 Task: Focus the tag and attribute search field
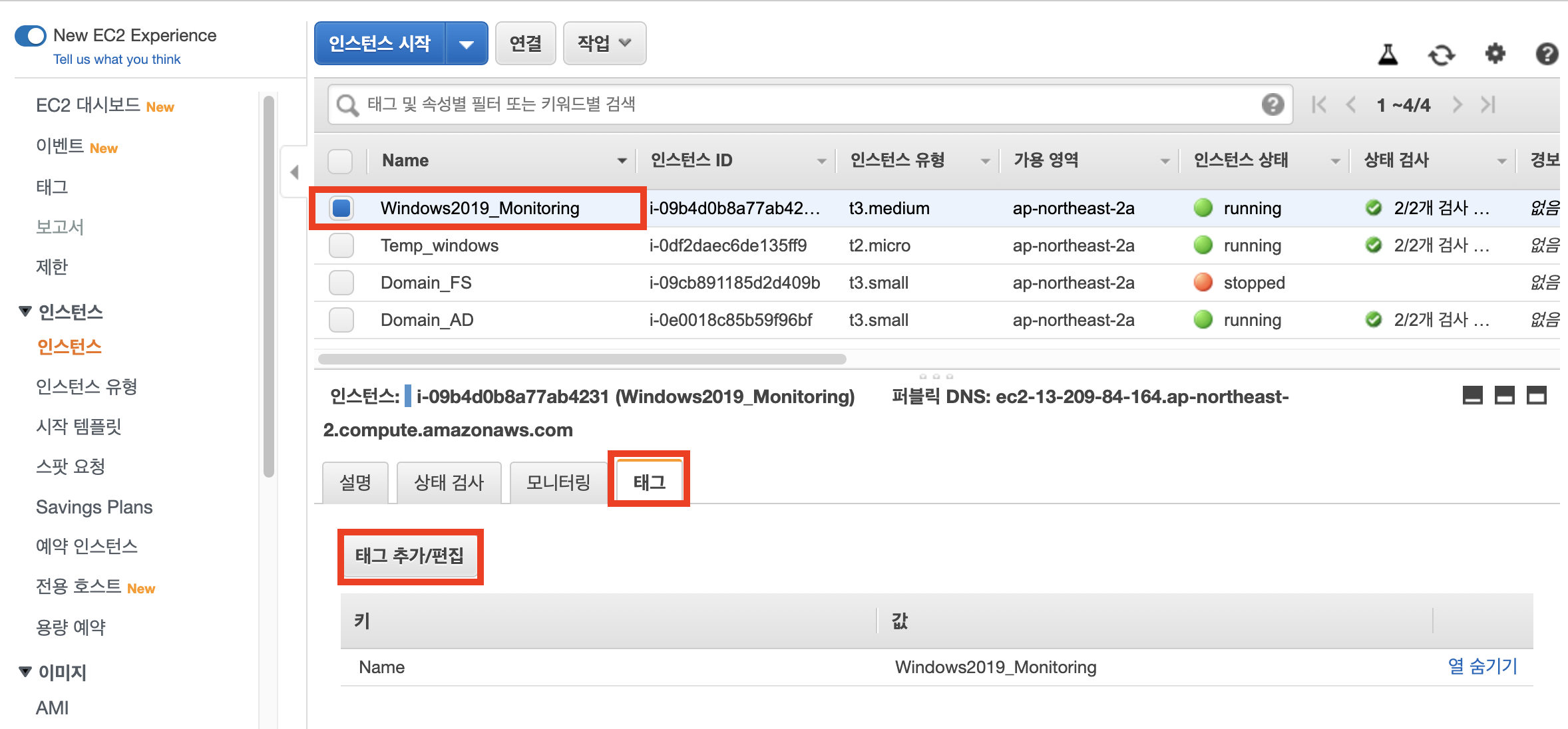pyautogui.click(x=799, y=104)
